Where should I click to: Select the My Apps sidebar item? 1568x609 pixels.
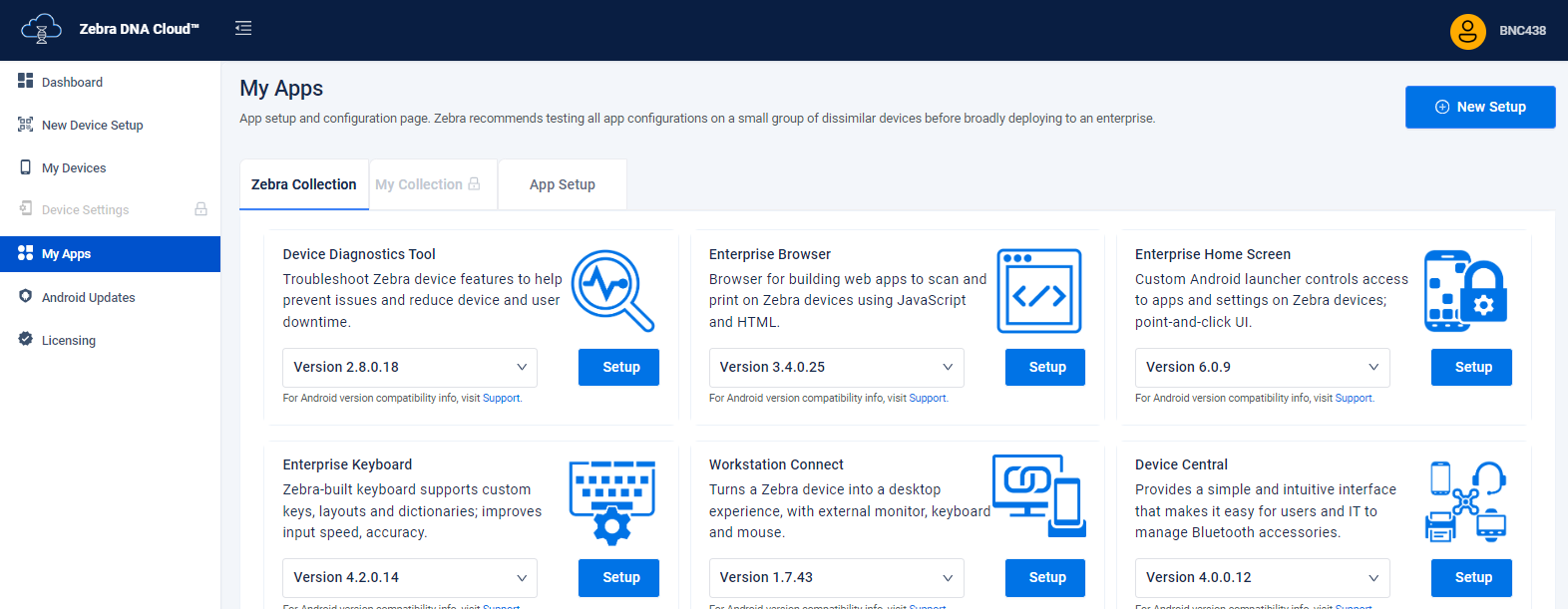point(110,254)
